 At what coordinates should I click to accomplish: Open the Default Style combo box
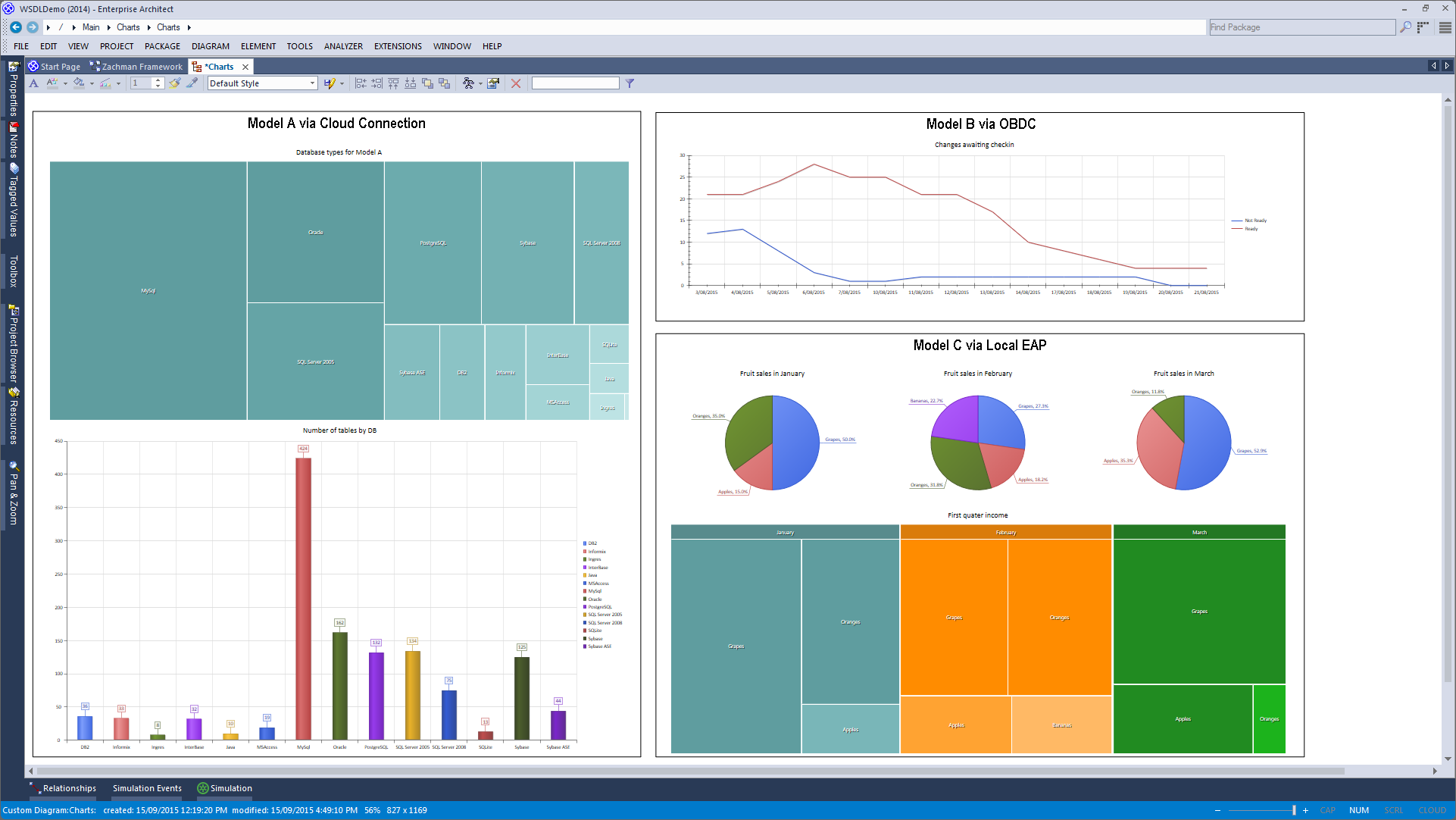(262, 83)
